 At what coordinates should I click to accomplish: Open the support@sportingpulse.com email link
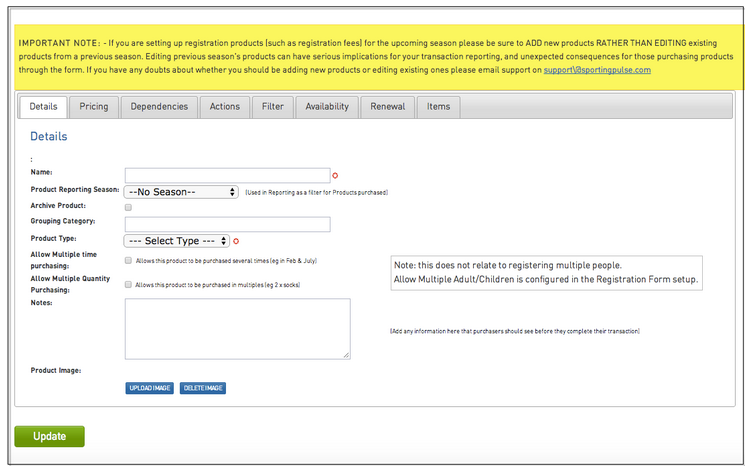click(x=597, y=70)
